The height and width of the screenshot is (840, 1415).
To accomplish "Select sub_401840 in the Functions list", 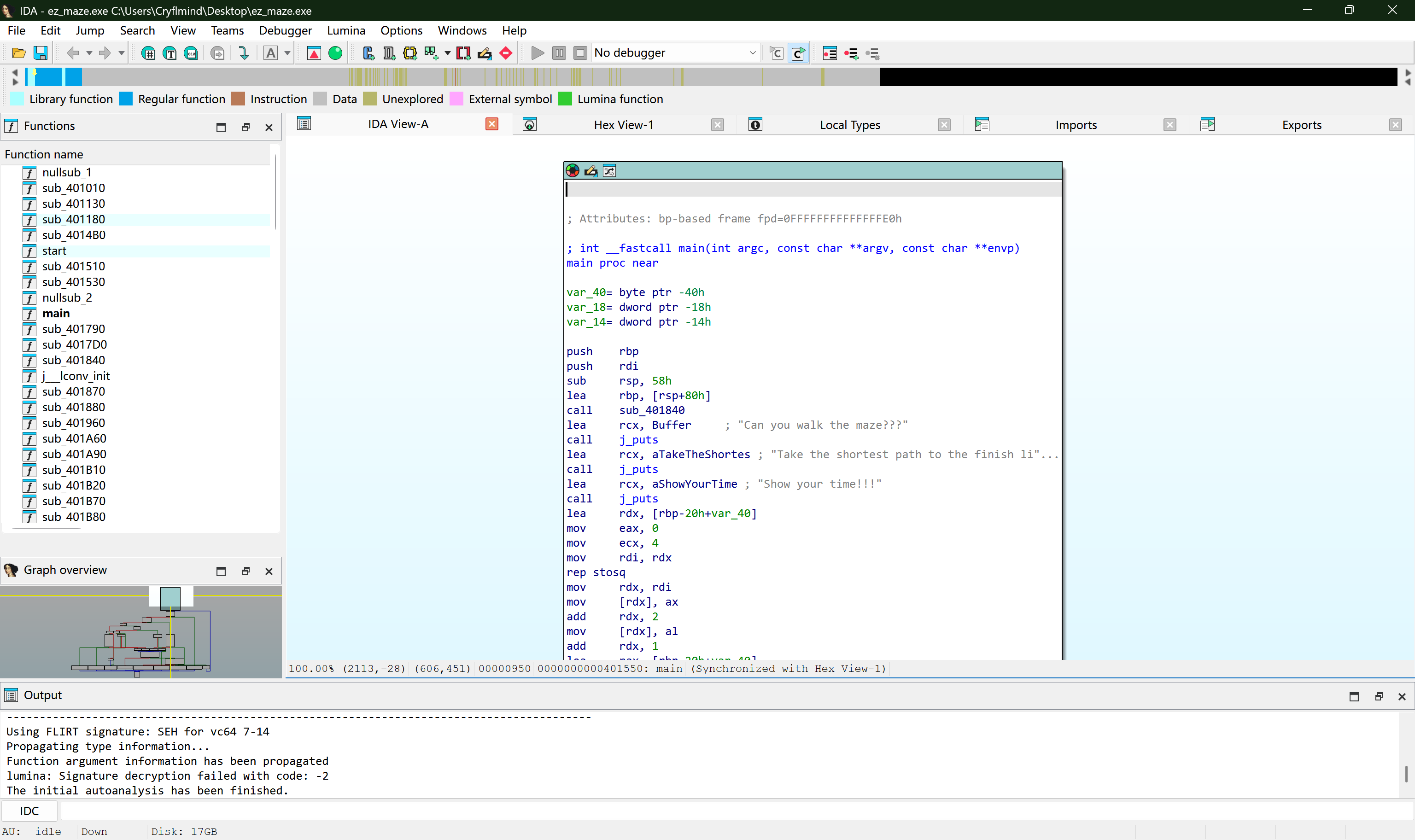I will click(74, 360).
